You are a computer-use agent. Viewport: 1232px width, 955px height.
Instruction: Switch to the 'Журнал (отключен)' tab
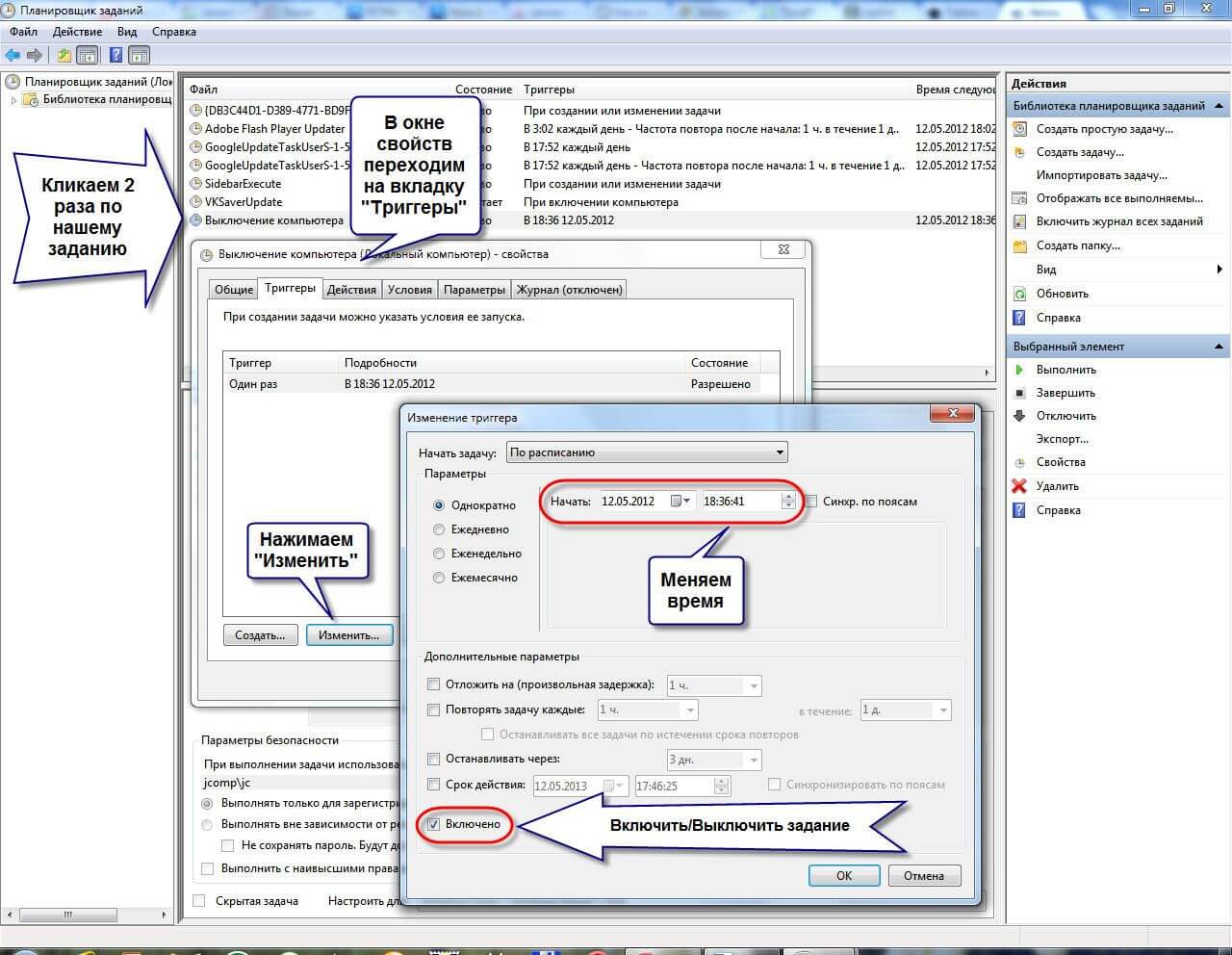[x=570, y=290]
